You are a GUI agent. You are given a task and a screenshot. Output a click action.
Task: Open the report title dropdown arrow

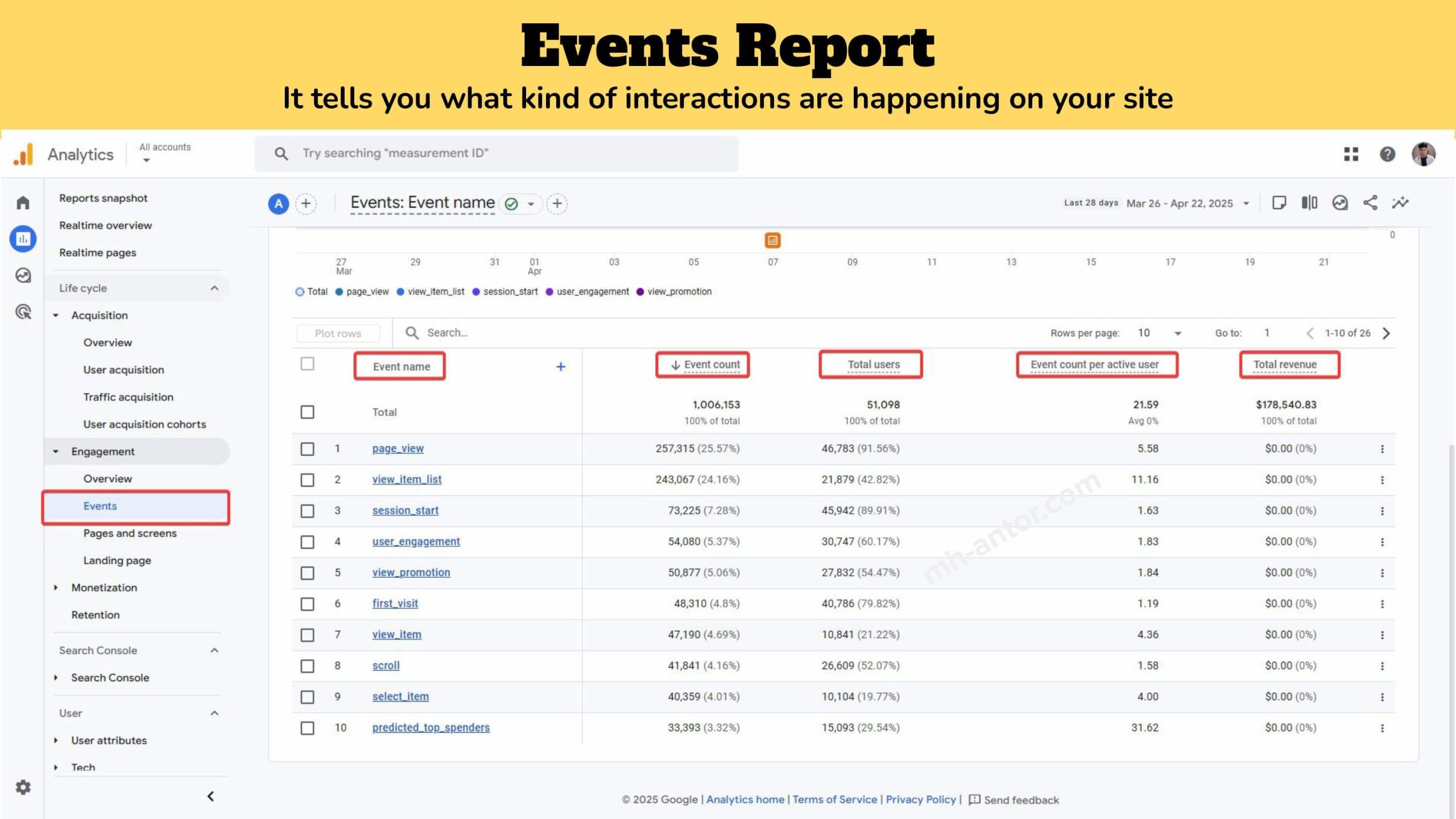pos(531,204)
